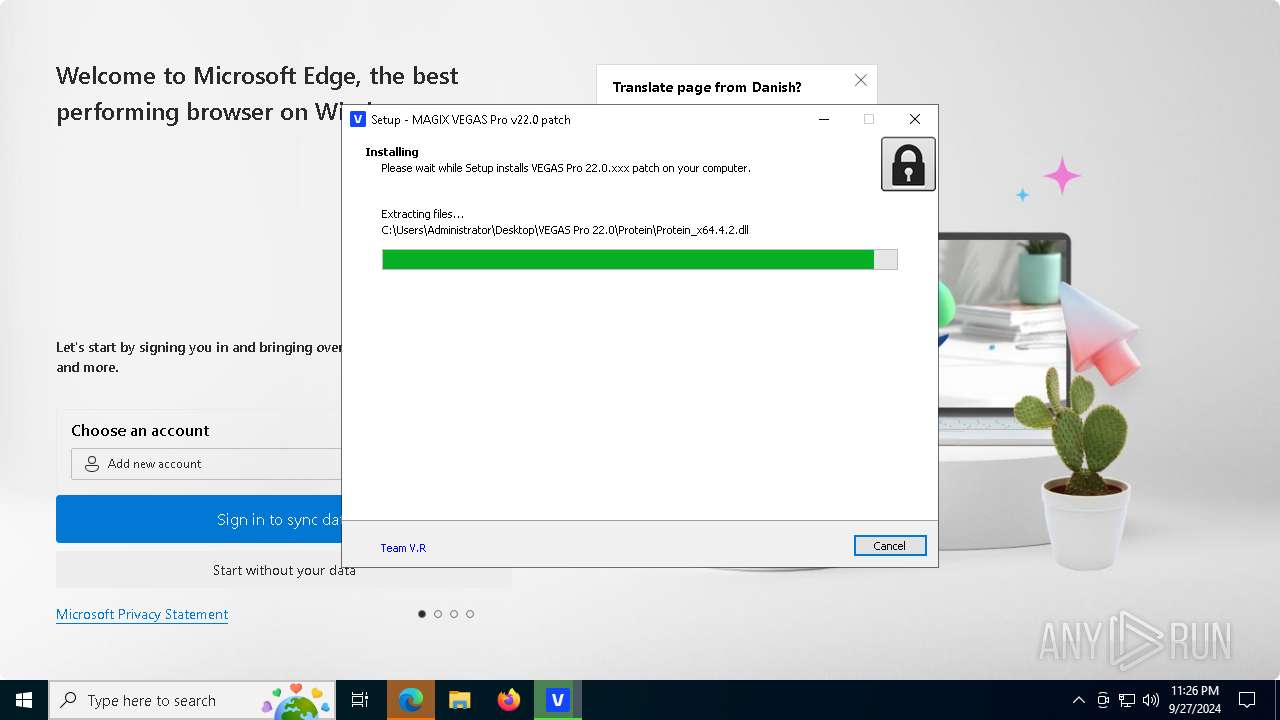Viewport: 1280px width, 720px height.
Task: Switch to Microsoft Edge on taskbar
Action: click(x=411, y=700)
